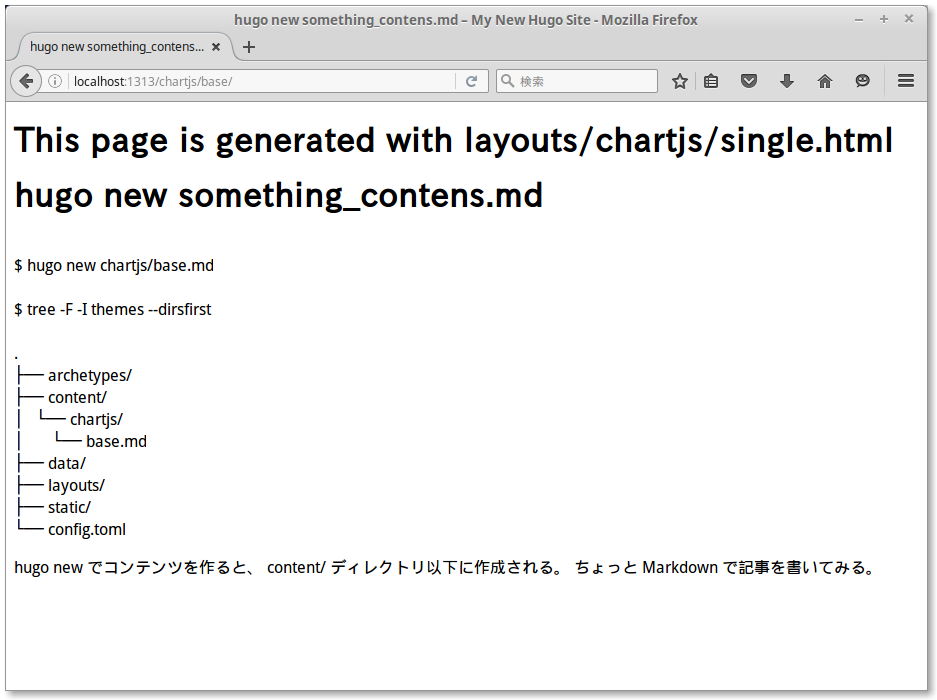Reload the current page
Screen dimensions: 937x700
(471, 81)
